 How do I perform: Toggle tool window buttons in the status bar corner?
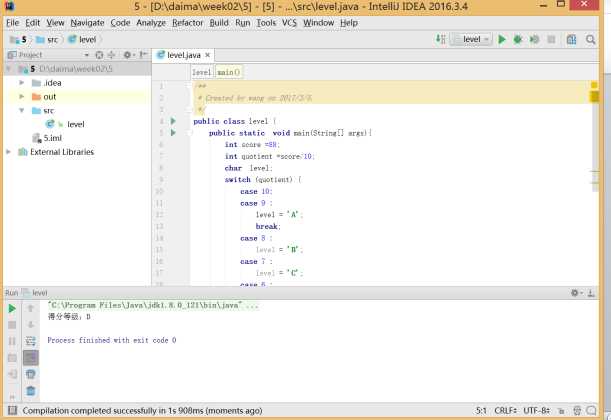[x=12, y=410]
